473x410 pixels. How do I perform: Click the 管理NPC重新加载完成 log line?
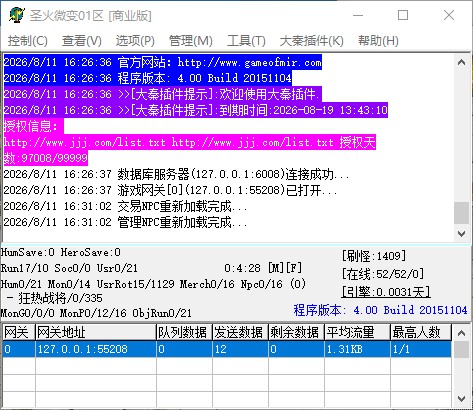[125, 222]
